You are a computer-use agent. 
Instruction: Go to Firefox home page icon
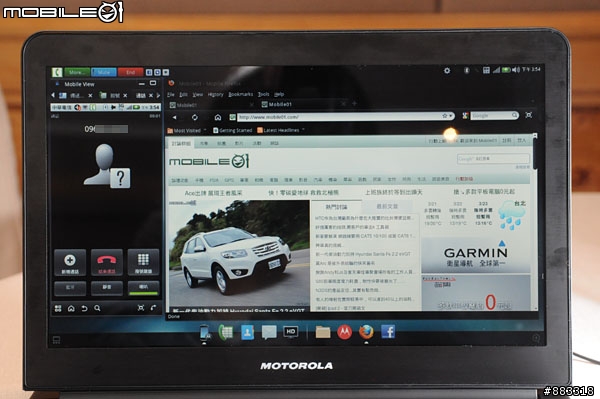(218, 117)
